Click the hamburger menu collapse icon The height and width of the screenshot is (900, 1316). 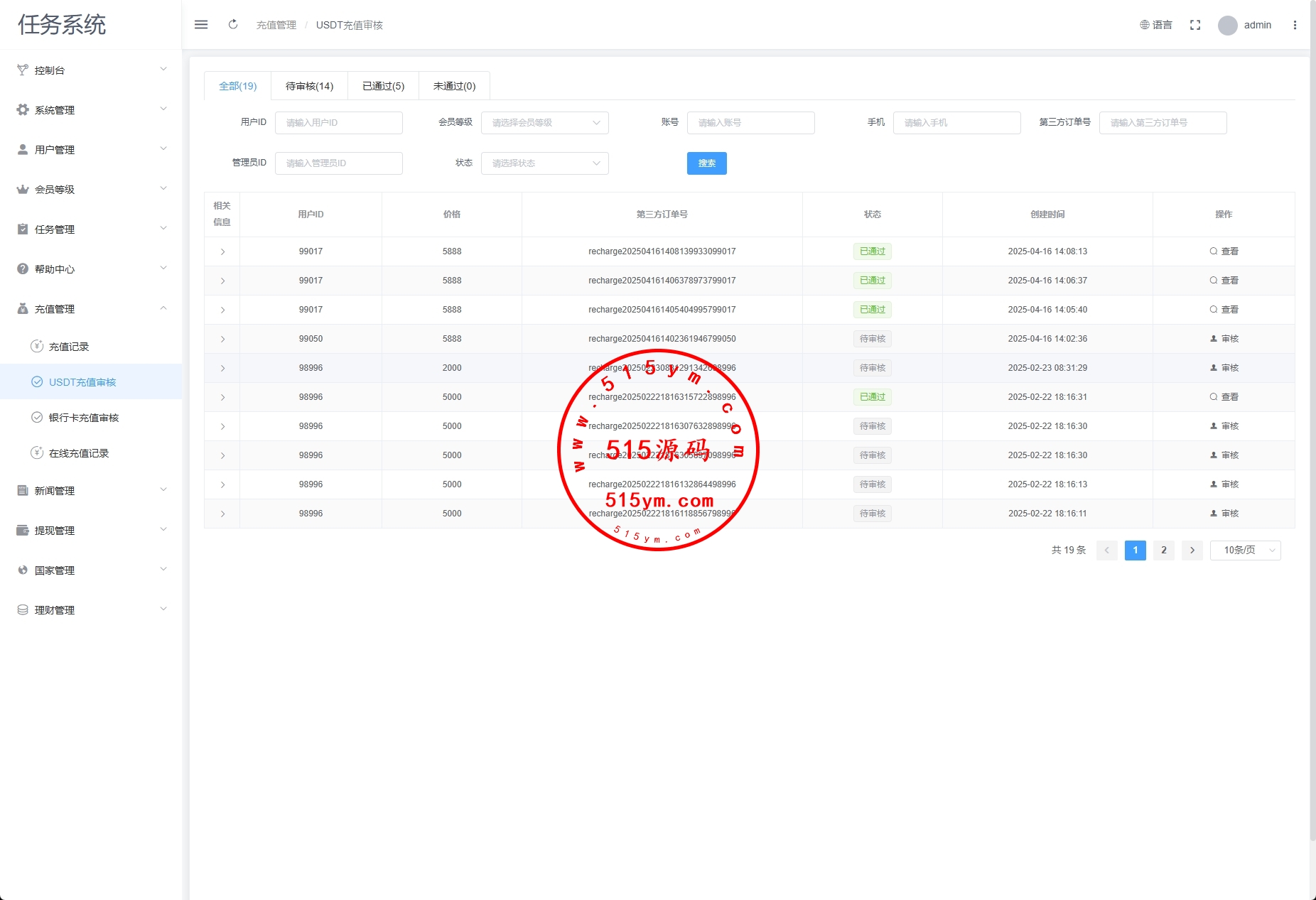[x=201, y=25]
